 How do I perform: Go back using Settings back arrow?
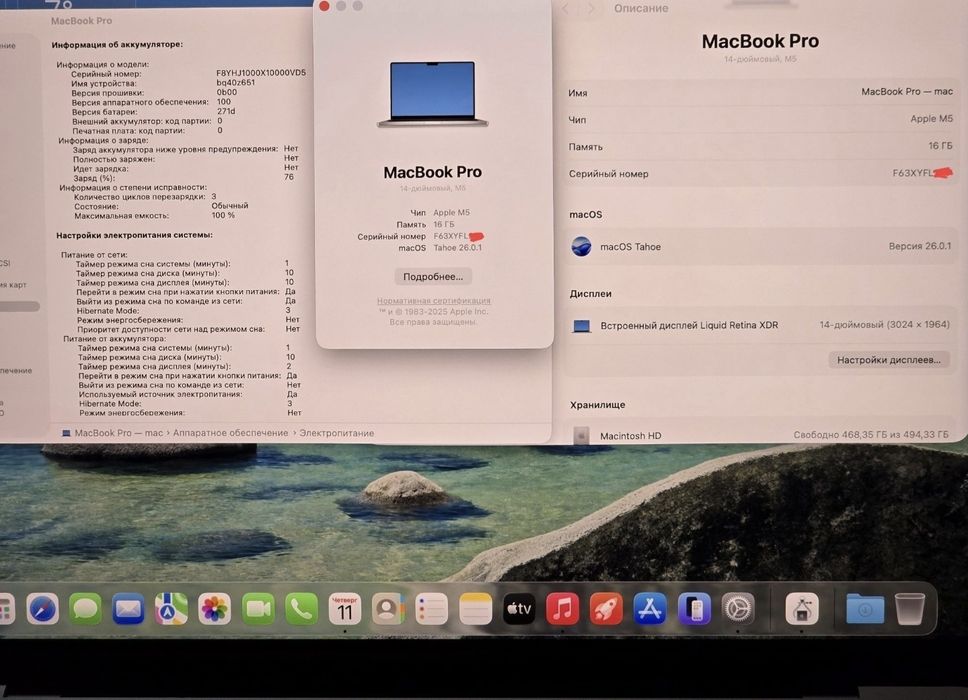[x=565, y=9]
